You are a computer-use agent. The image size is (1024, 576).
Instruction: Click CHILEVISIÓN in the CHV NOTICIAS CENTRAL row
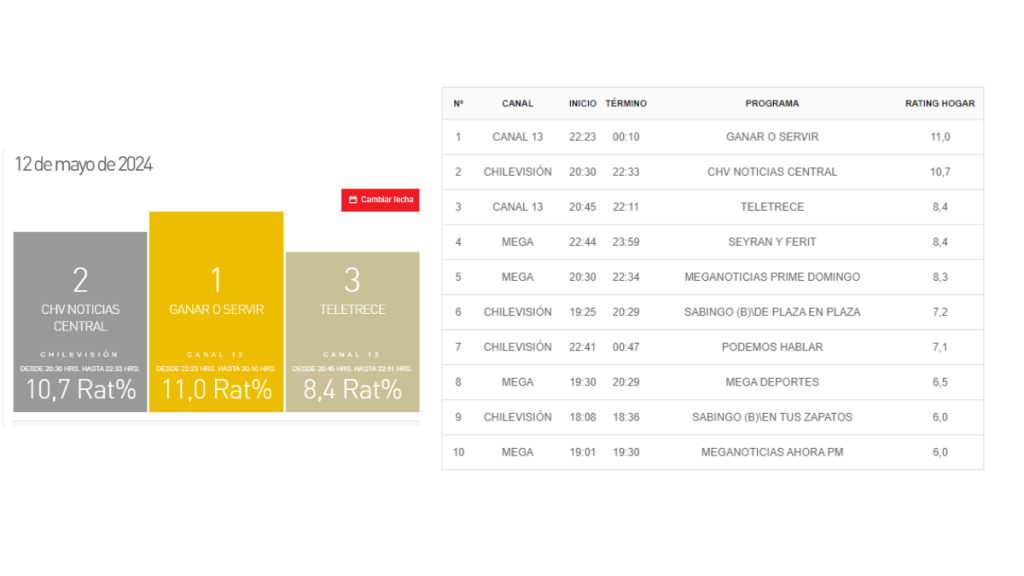pyautogui.click(x=517, y=172)
